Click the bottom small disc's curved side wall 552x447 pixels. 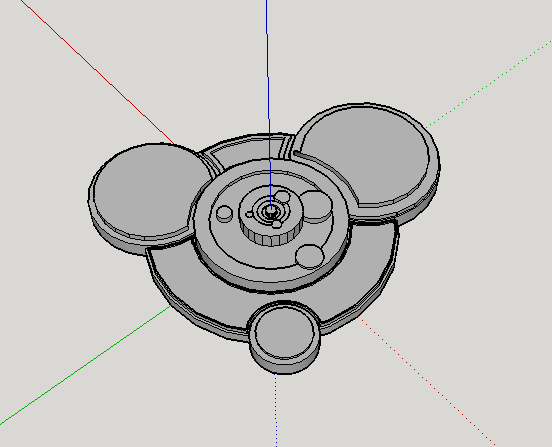pyautogui.click(x=285, y=364)
